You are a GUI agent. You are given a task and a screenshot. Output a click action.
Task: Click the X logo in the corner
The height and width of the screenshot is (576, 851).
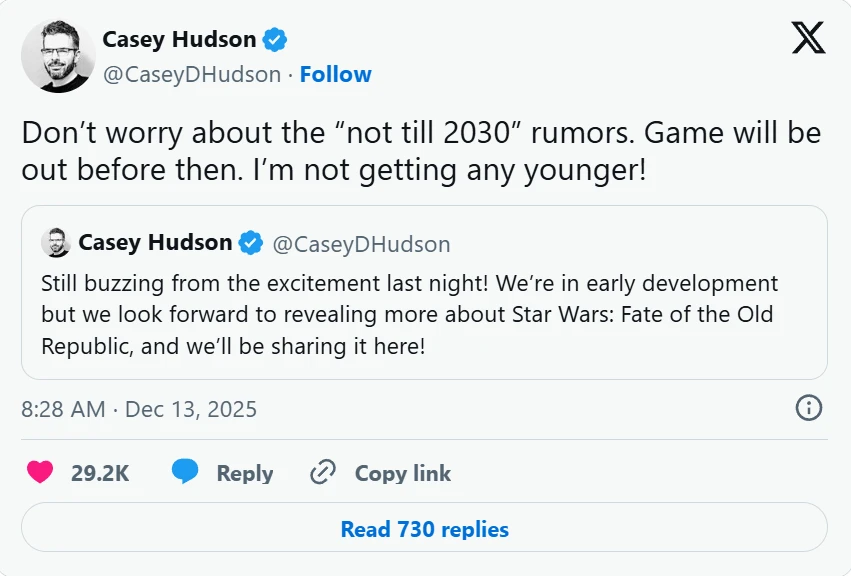(x=808, y=38)
